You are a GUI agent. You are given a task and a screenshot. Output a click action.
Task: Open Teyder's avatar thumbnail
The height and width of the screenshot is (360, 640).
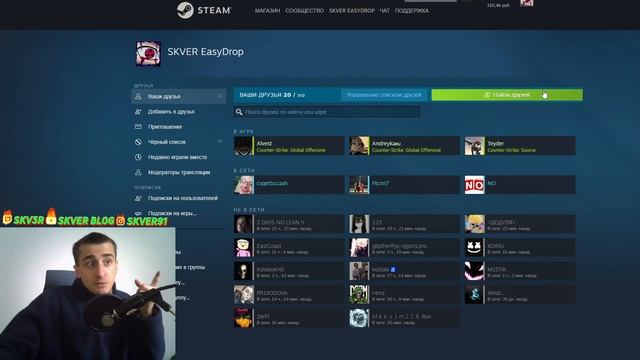pyautogui.click(x=474, y=146)
